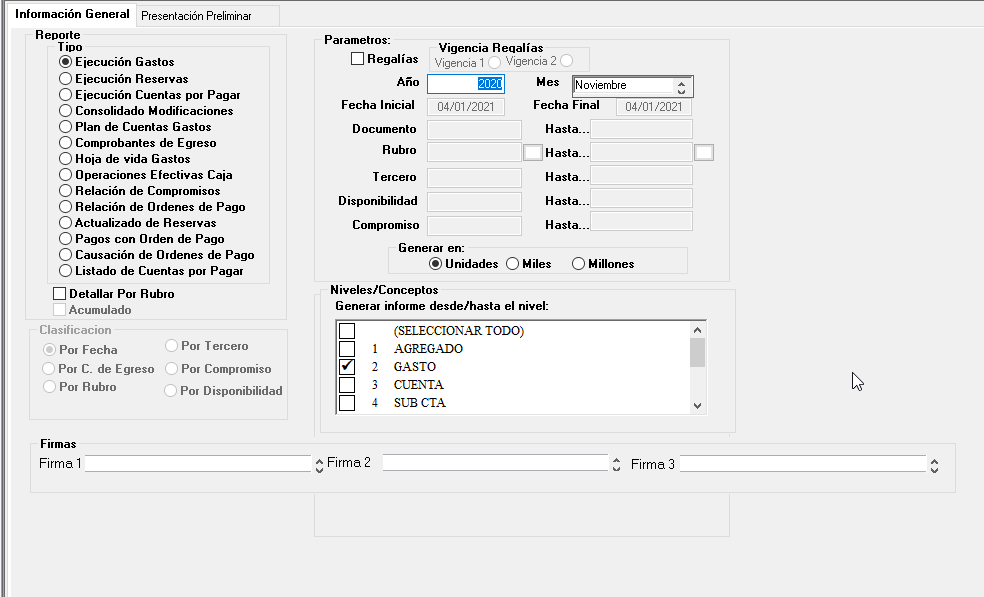Screen dimensions: 984x597
Task: Check the Detallar Por Rubro box
Action: click(60, 294)
